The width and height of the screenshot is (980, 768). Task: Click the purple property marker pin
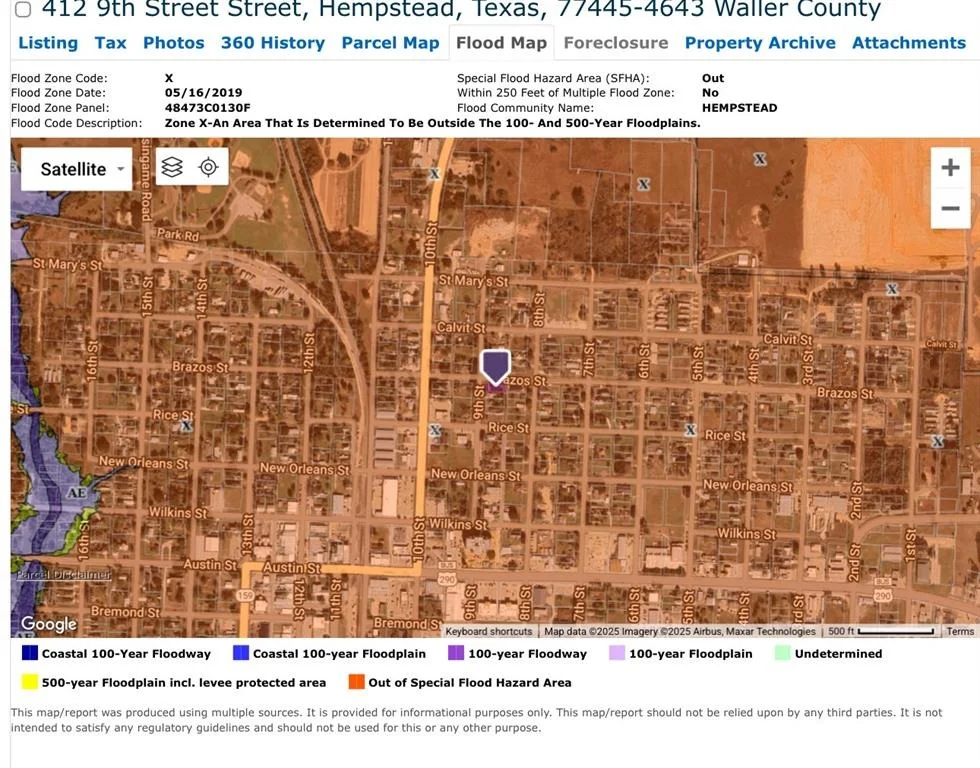495,367
